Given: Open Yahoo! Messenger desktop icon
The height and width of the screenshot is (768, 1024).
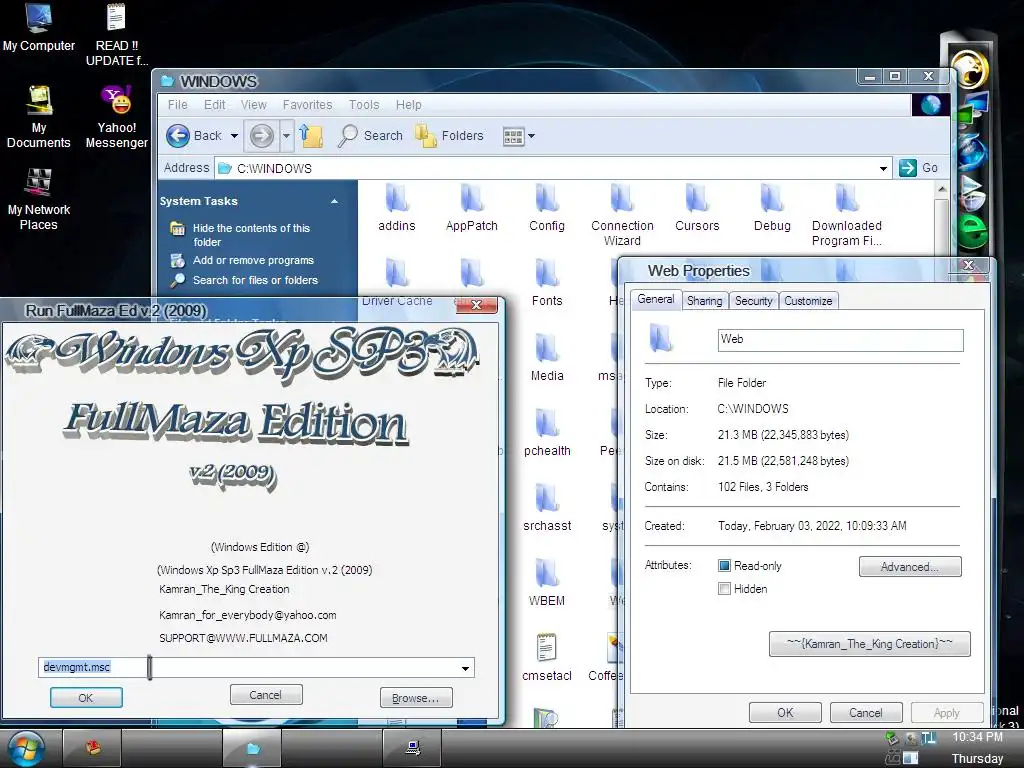Looking at the screenshot, I should 116,100.
